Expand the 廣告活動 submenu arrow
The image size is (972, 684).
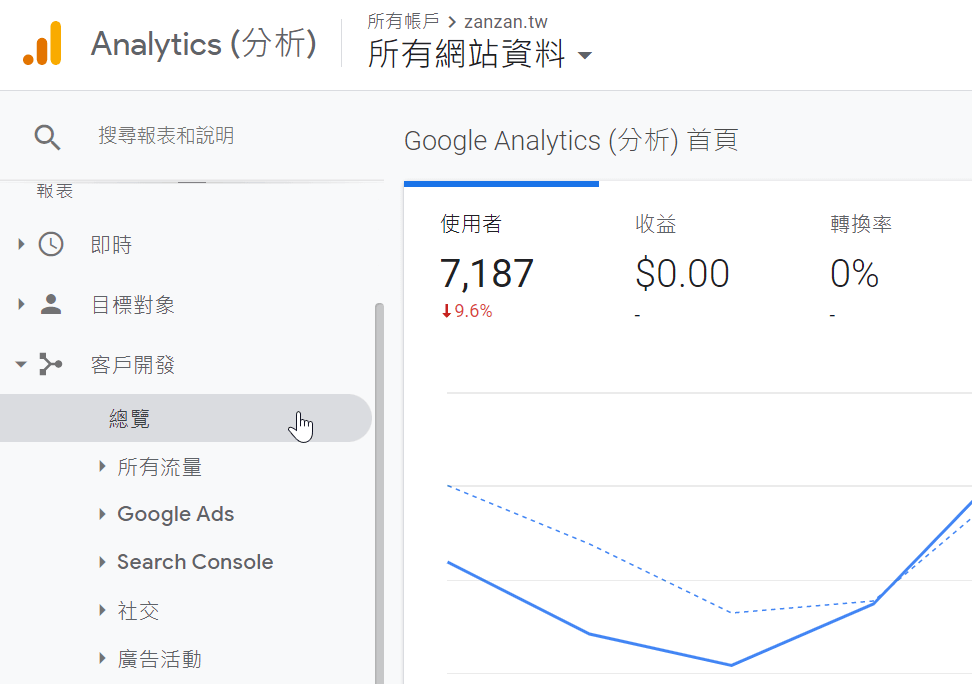click(x=102, y=658)
